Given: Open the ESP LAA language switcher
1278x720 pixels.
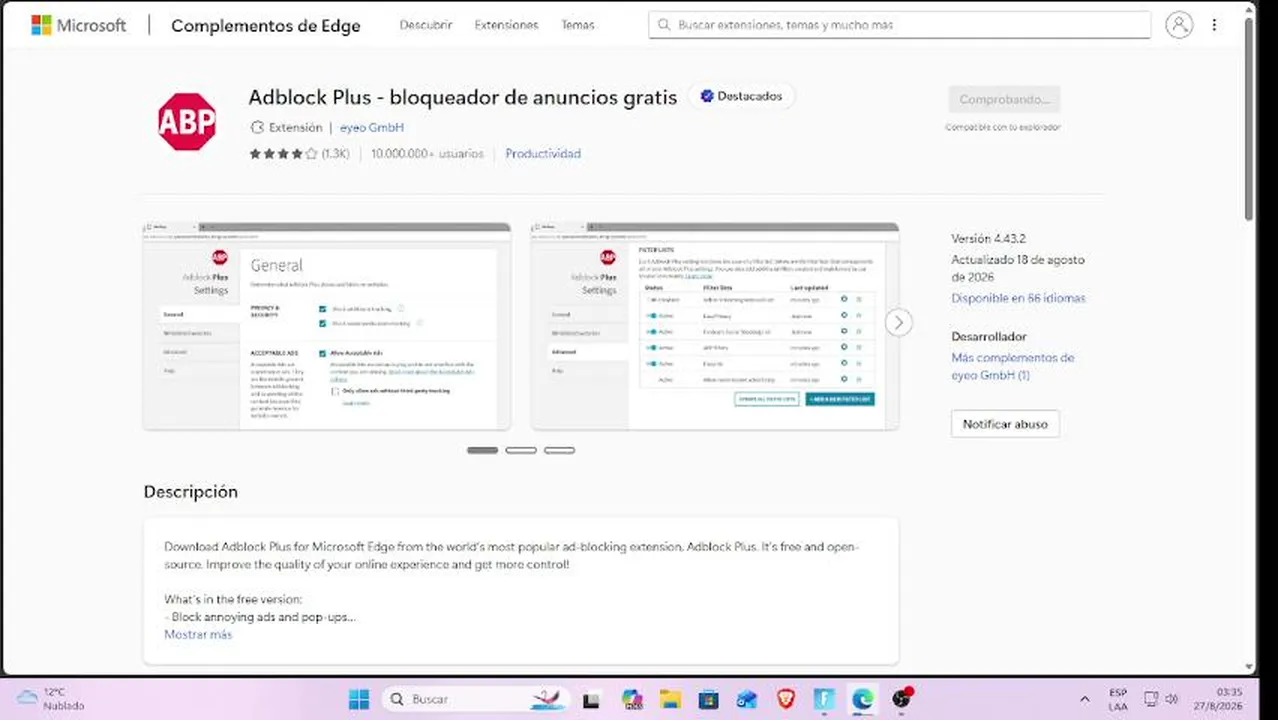Looking at the screenshot, I should click(x=1118, y=699).
